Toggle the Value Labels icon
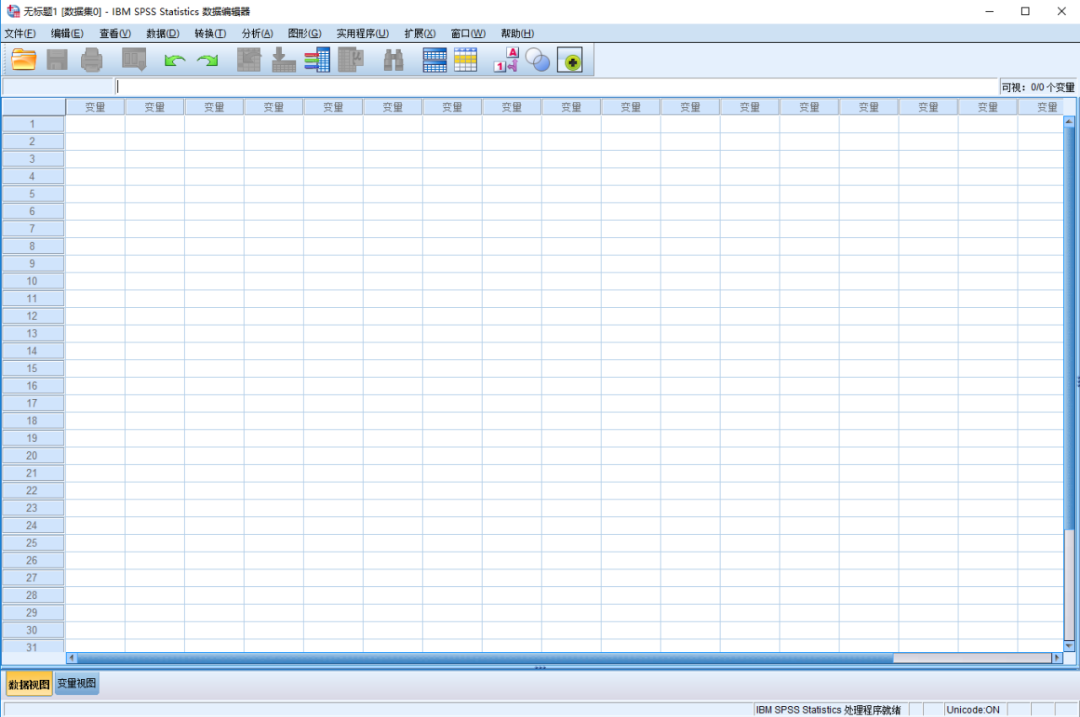Screen dimensions: 1080x717 (x=506, y=60)
